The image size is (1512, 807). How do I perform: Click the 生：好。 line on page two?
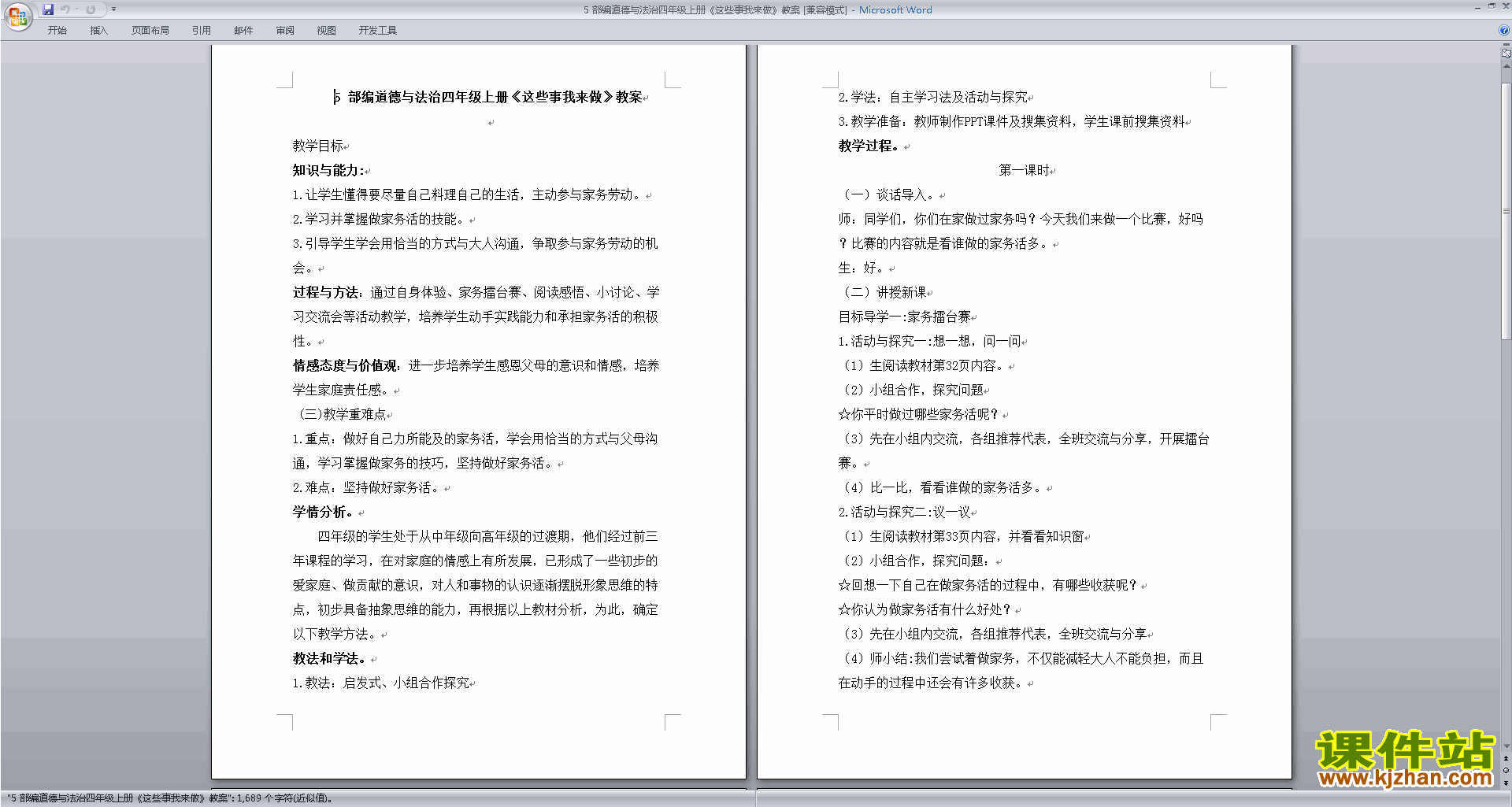pyautogui.click(x=862, y=268)
